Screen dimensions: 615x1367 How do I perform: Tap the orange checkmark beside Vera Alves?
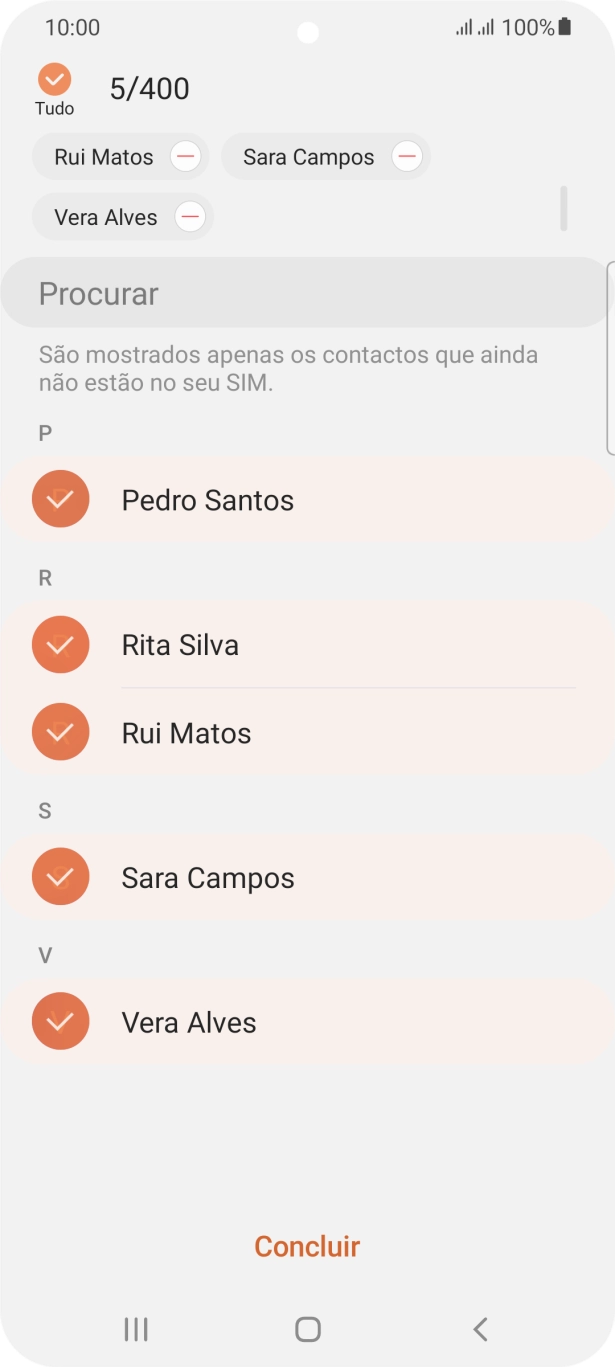tap(60, 1021)
